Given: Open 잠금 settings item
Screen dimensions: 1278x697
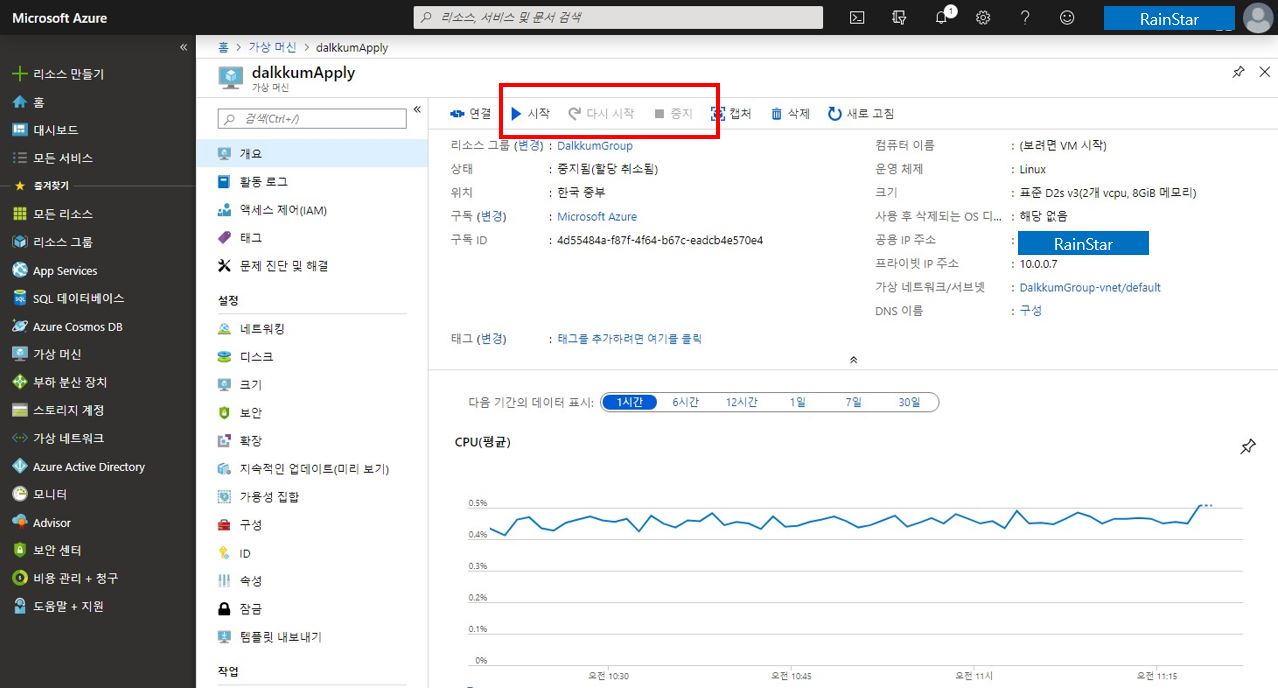Looking at the screenshot, I should [312, 609].
